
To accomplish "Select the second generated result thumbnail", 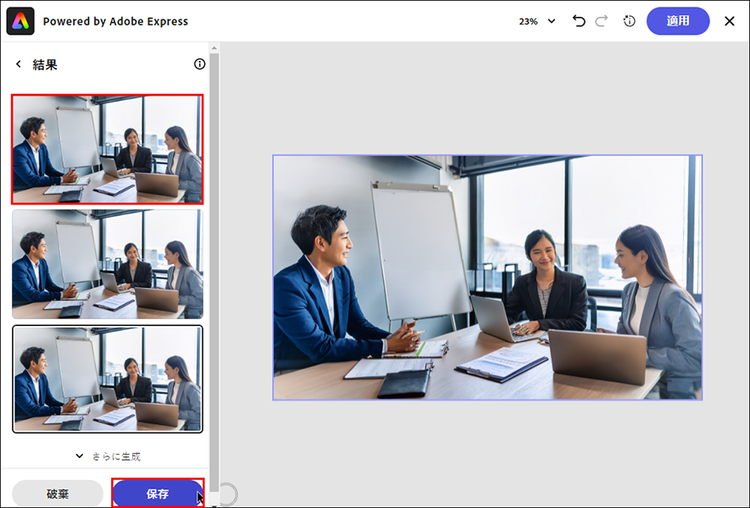I will 107,264.
